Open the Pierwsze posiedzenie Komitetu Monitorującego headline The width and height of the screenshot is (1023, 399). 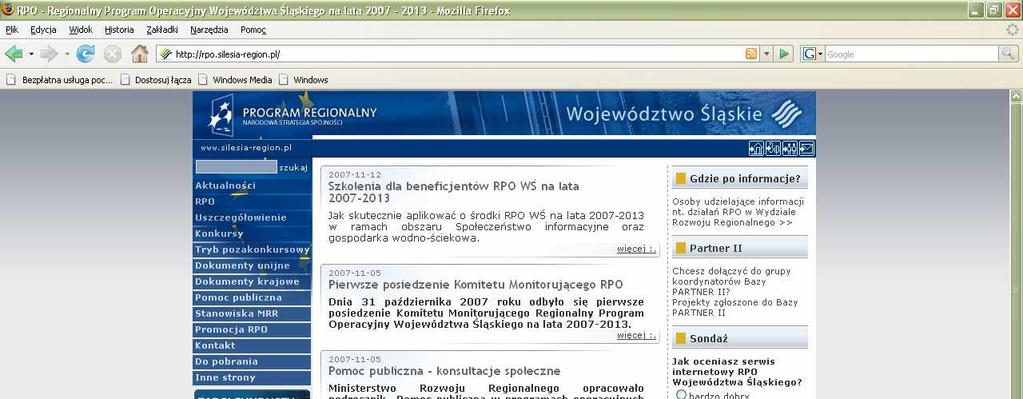point(475,284)
